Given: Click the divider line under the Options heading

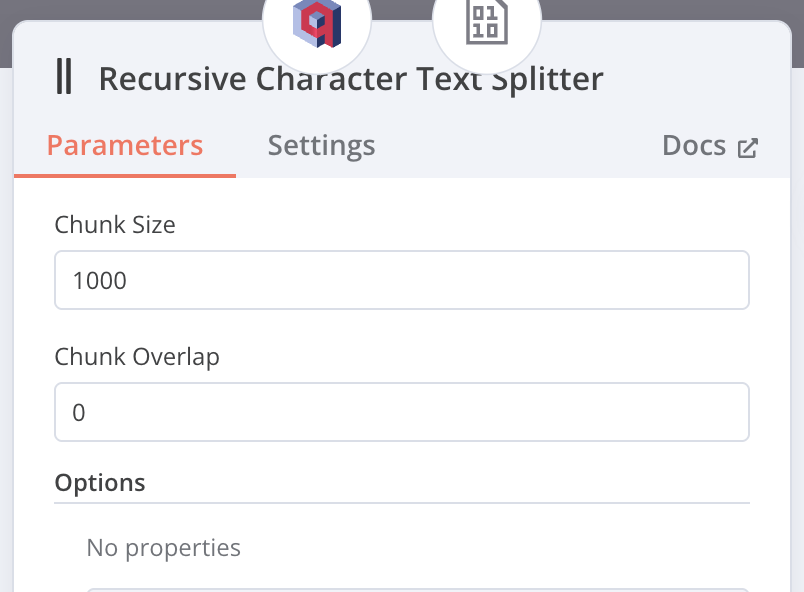Looking at the screenshot, I should [401, 503].
